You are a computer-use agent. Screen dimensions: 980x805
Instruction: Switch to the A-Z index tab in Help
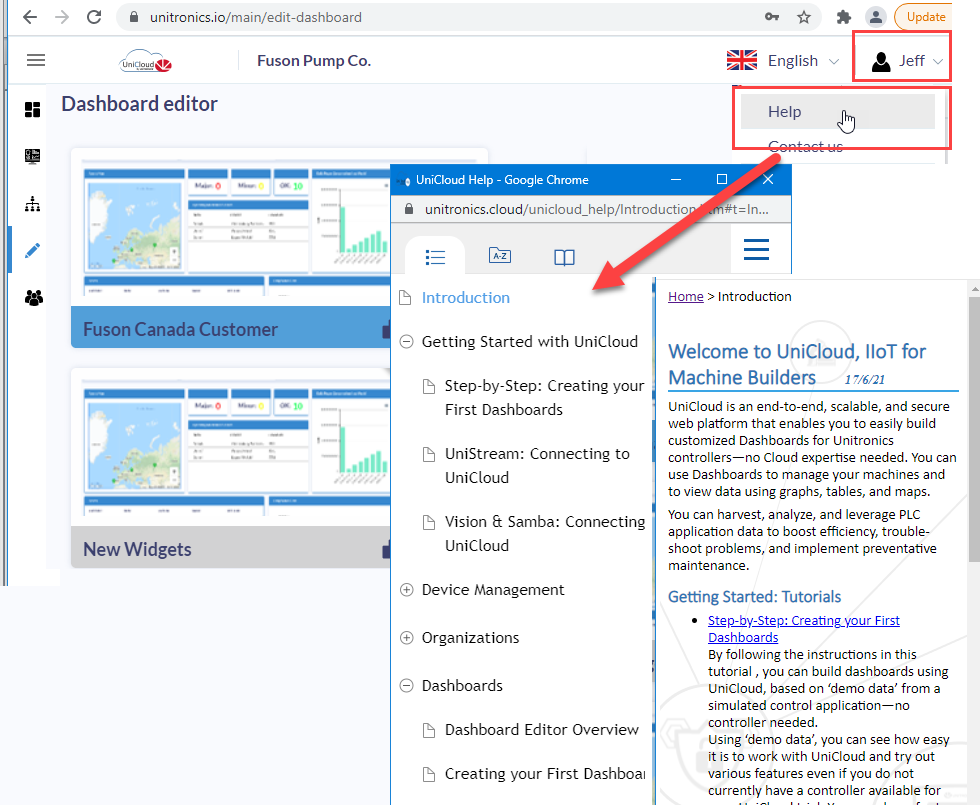tap(499, 256)
